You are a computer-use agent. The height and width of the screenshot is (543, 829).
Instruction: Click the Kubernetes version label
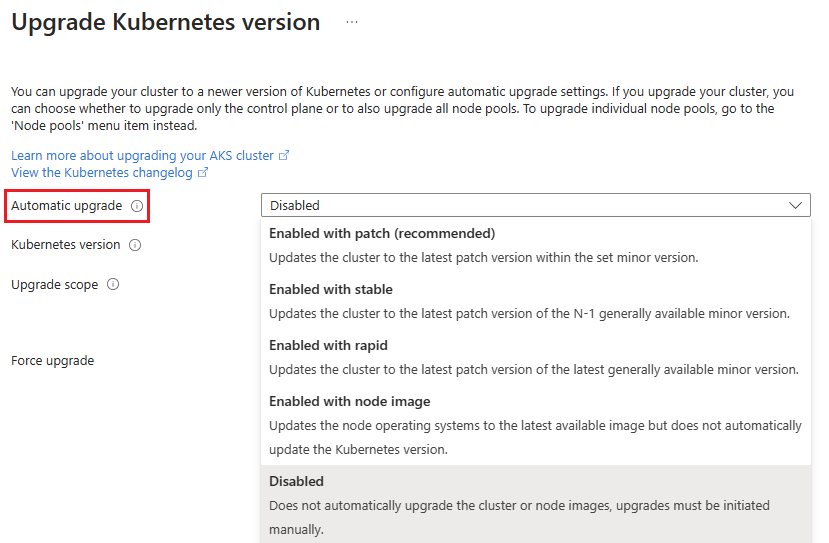click(65, 245)
